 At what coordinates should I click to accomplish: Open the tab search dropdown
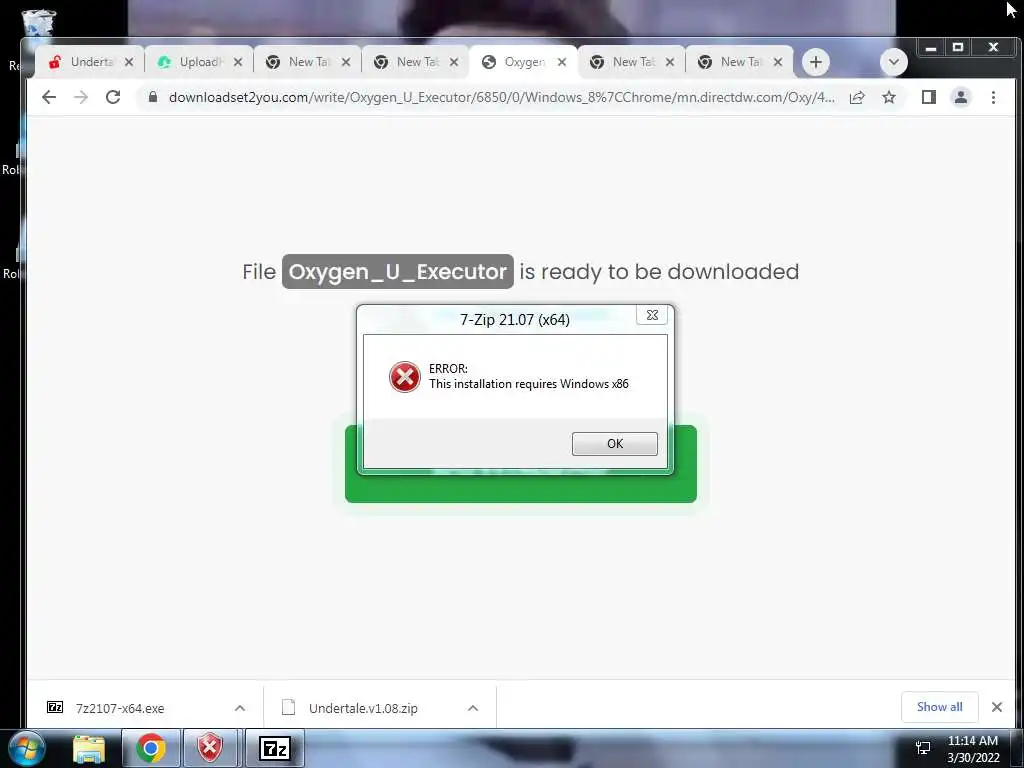tap(893, 62)
